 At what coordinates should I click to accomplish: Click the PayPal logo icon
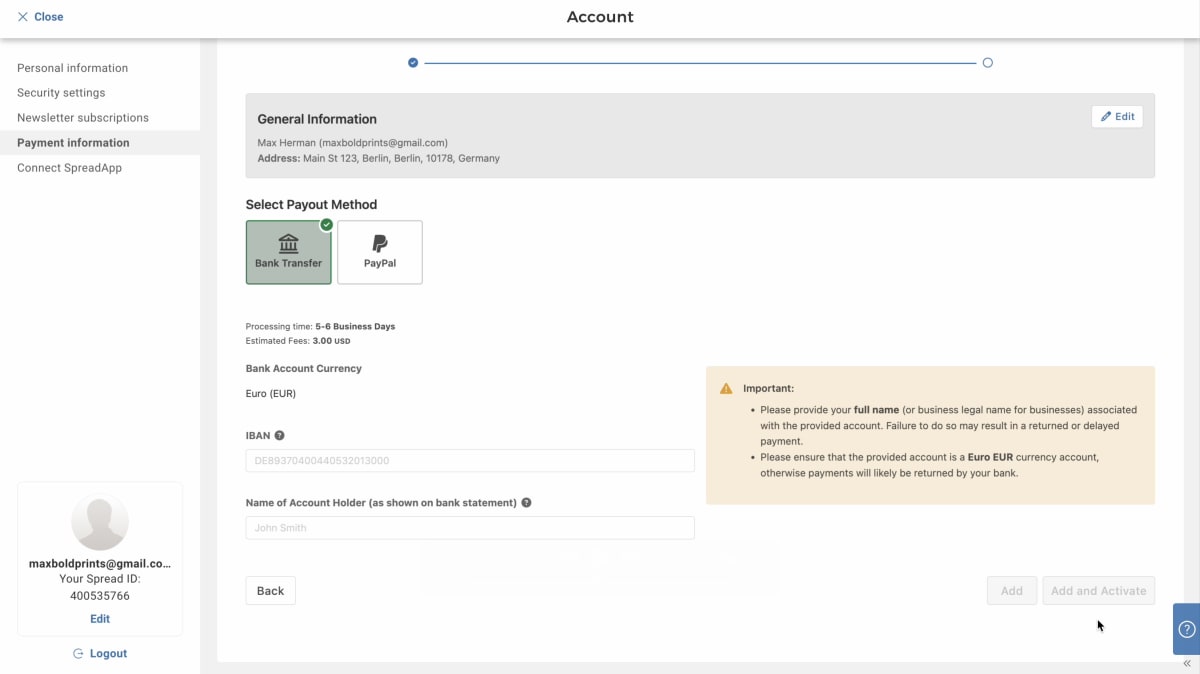coord(380,243)
